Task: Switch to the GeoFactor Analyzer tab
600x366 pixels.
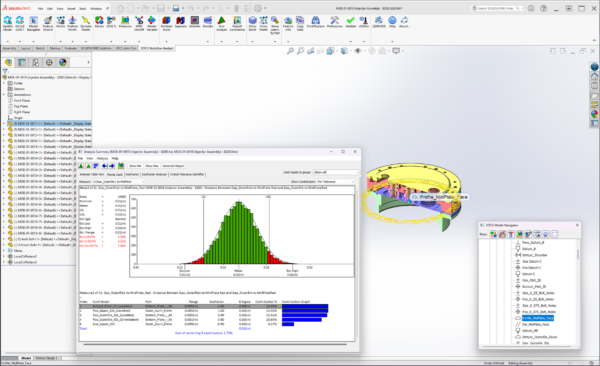Action: click(155, 174)
